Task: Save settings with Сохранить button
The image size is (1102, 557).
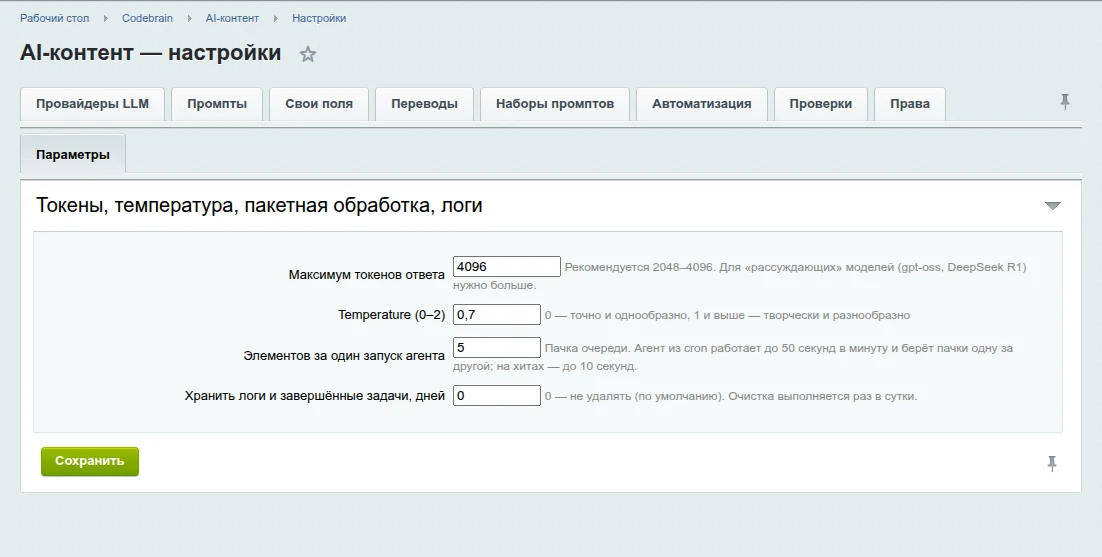Action: point(90,461)
